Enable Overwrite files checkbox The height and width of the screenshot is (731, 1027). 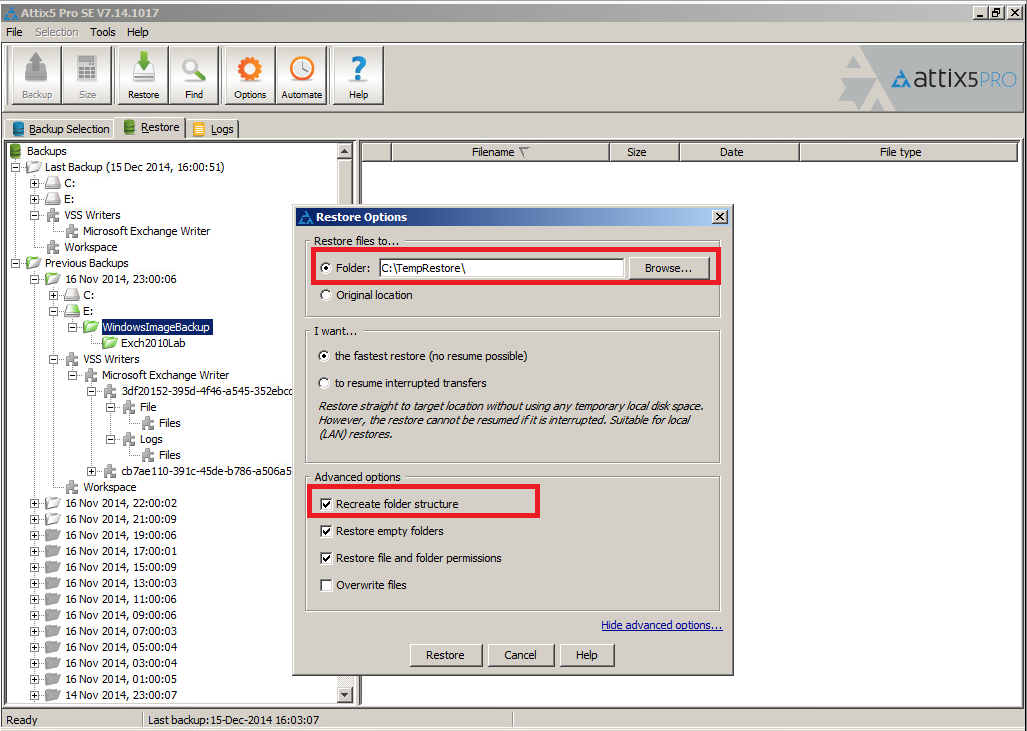[326, 585]
